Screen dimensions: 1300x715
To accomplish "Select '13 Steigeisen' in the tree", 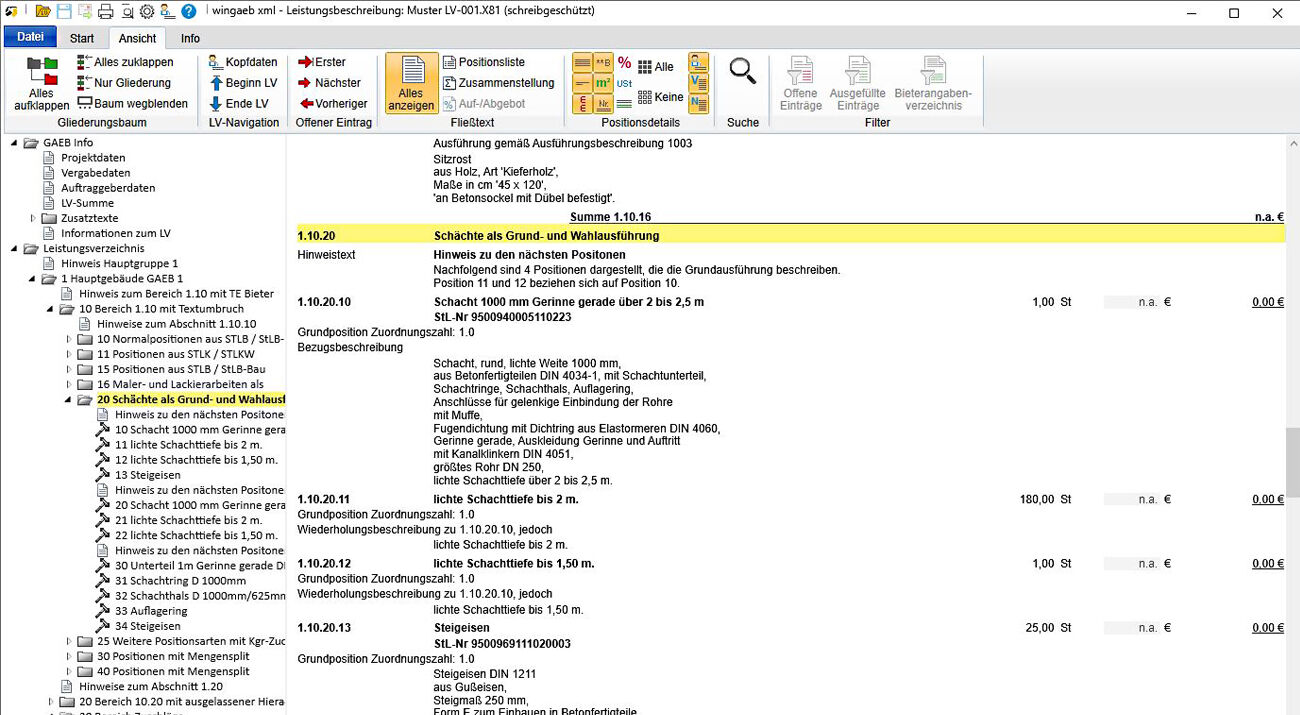I will [x=147, y=475].
